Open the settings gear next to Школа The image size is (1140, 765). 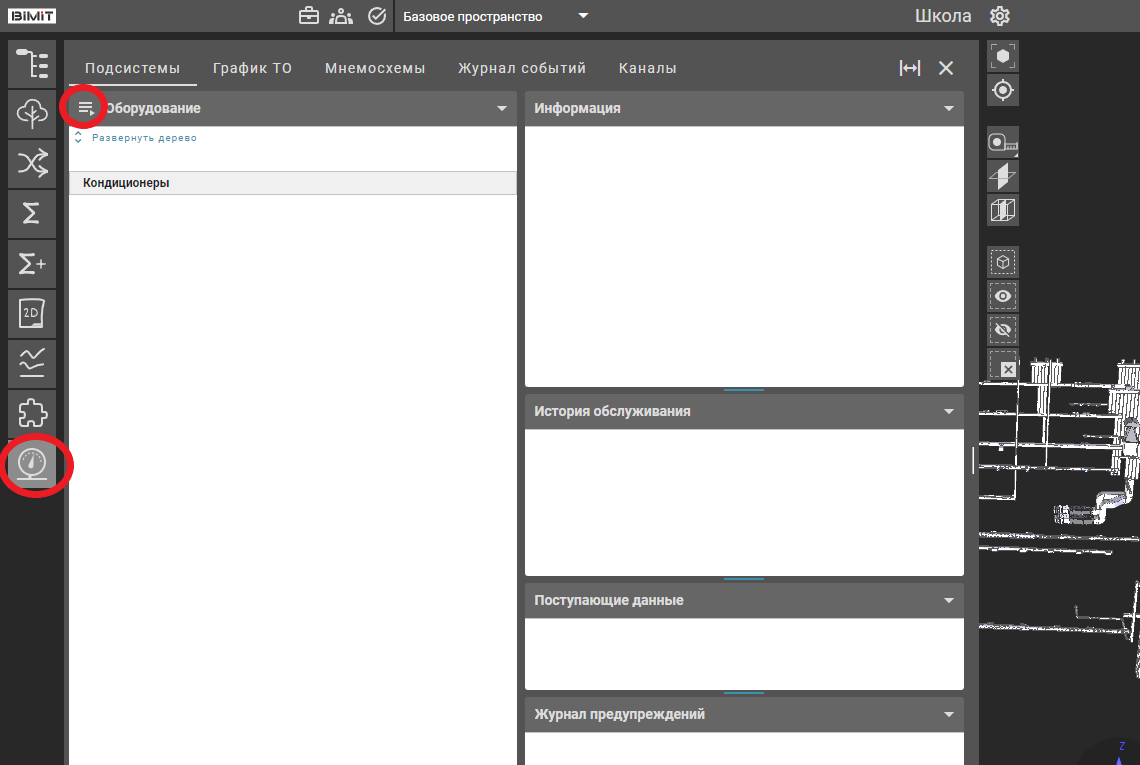click(999, 16)
